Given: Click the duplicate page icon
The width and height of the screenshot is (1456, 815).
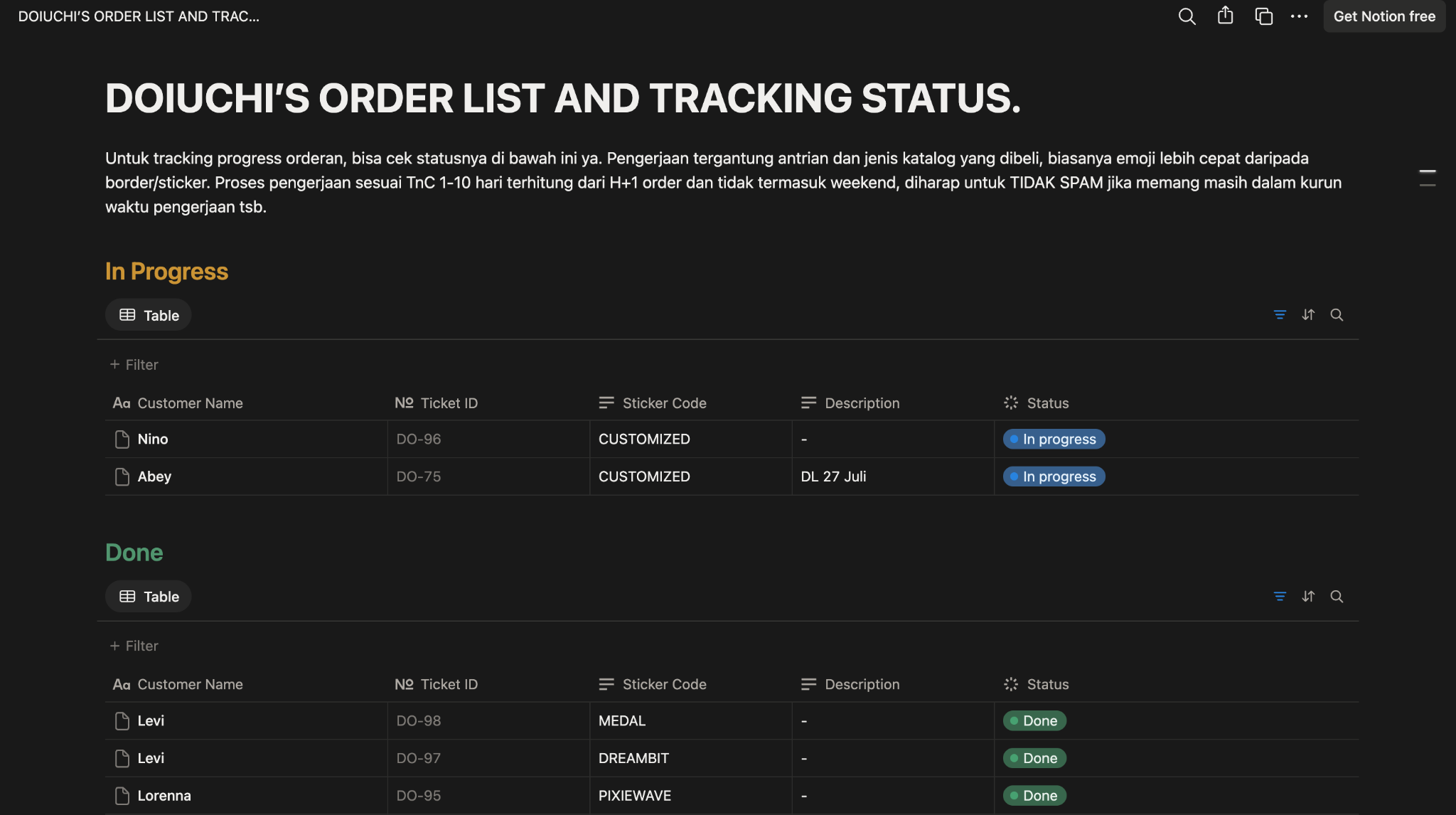Looking at the screenshot, I should 1263,16.
